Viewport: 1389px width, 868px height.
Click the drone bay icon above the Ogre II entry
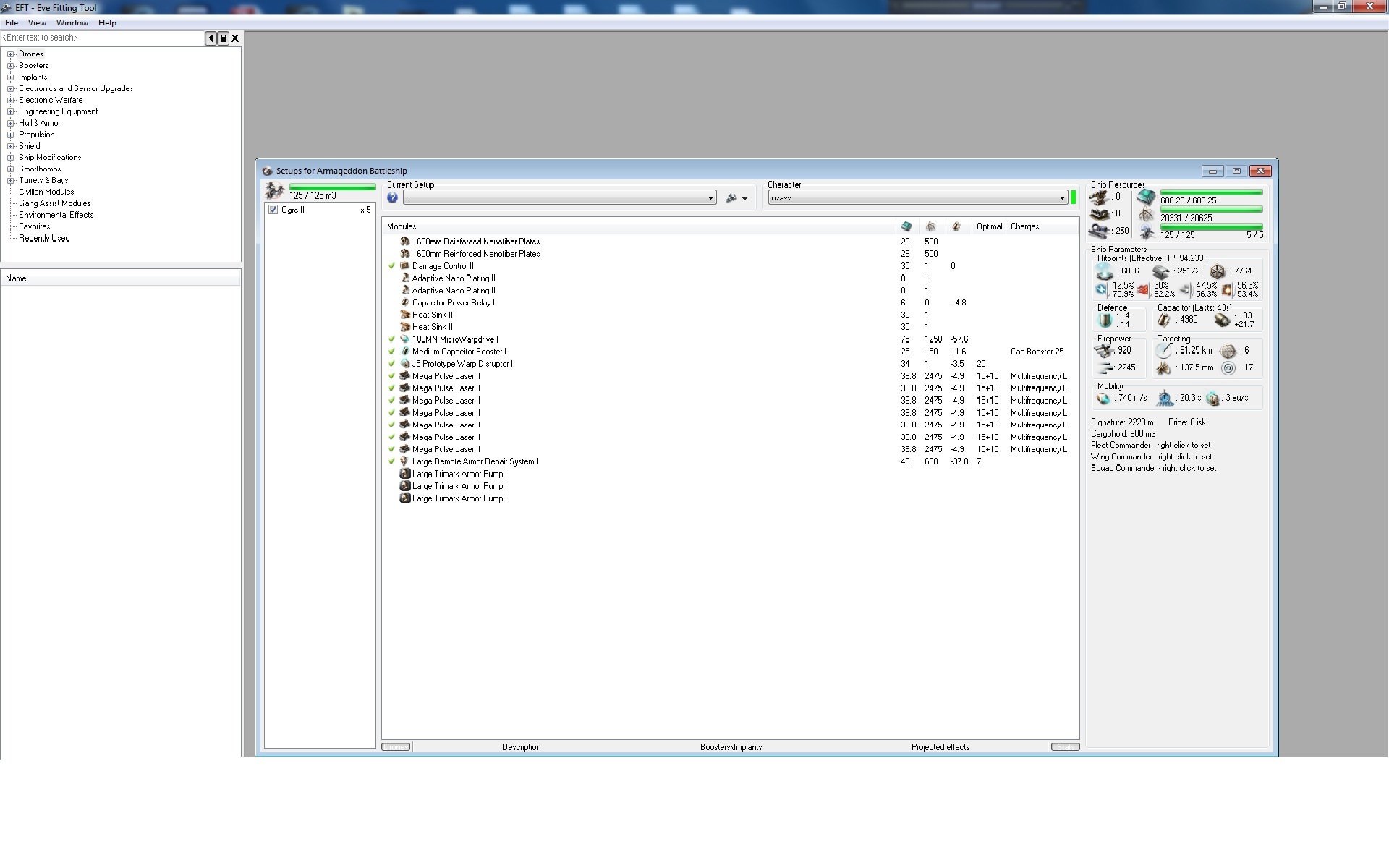coord(274,191)
